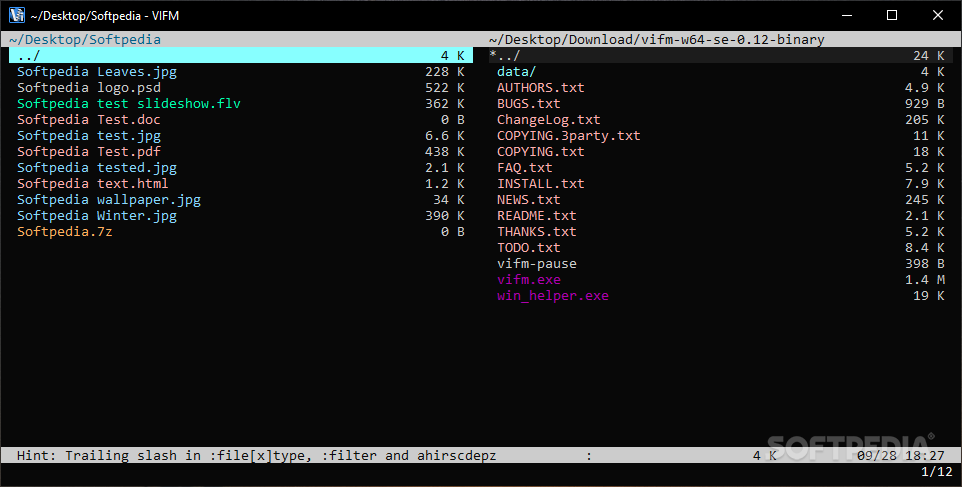
Task: Close the VIFM window
Action: click(x=938, y=15)
